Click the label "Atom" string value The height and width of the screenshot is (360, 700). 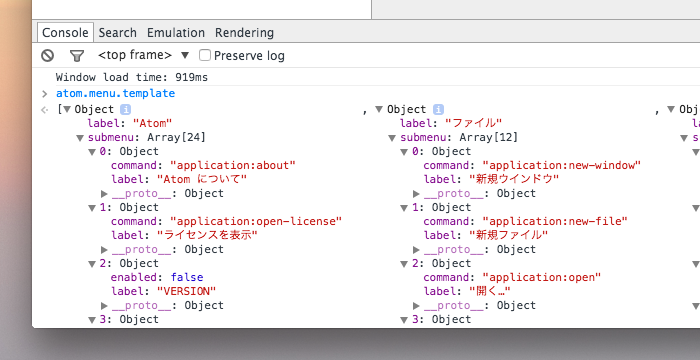pyautogui.click(x=153, y=123)
